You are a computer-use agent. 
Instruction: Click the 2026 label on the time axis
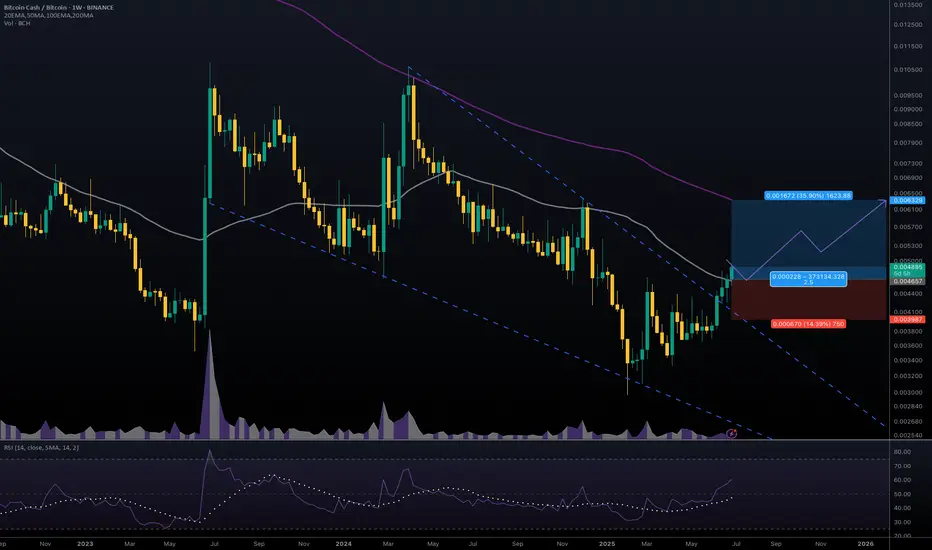pyautogui.click(x=865, y=544)
